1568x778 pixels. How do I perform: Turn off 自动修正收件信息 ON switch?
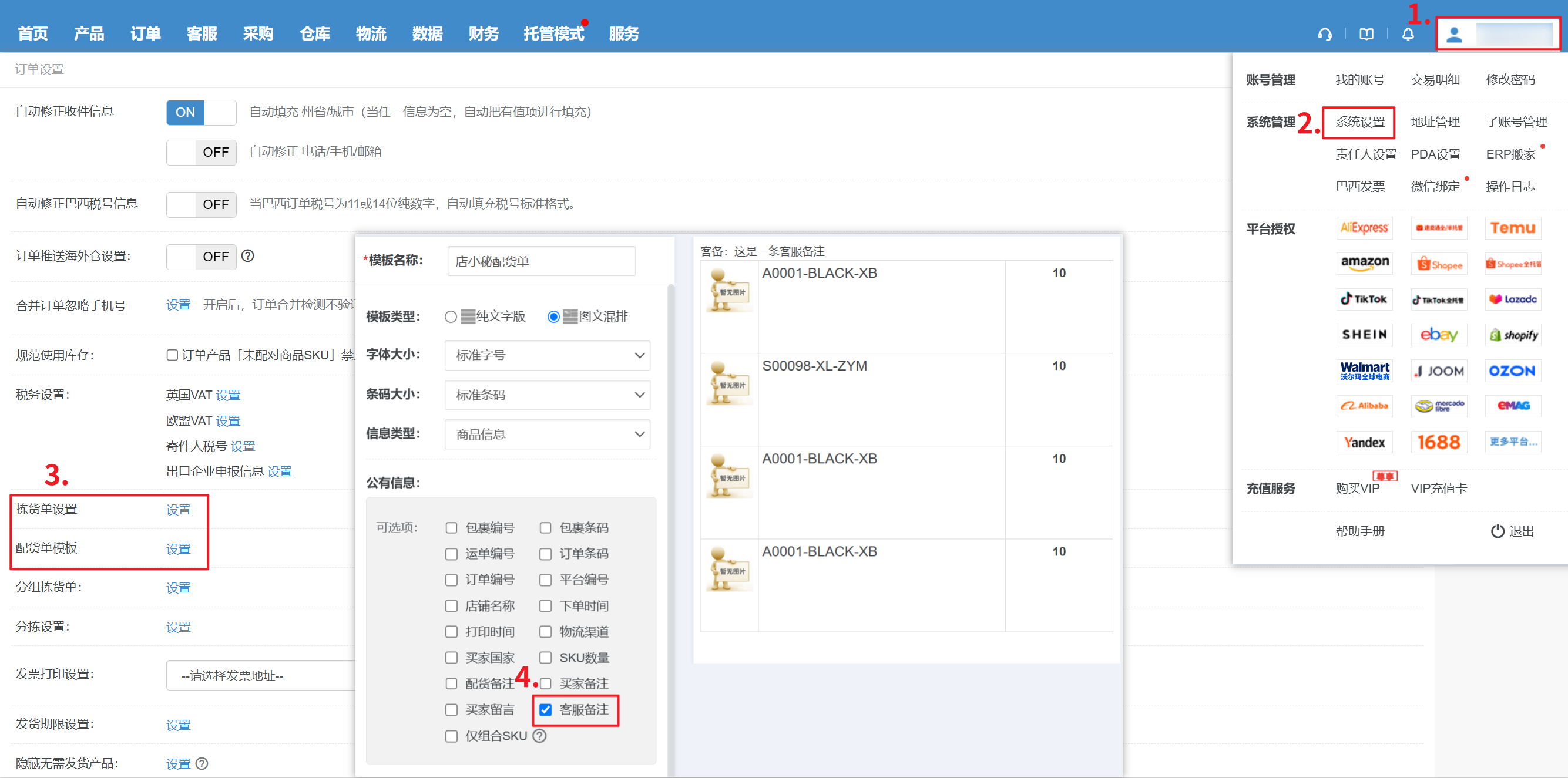201,113
